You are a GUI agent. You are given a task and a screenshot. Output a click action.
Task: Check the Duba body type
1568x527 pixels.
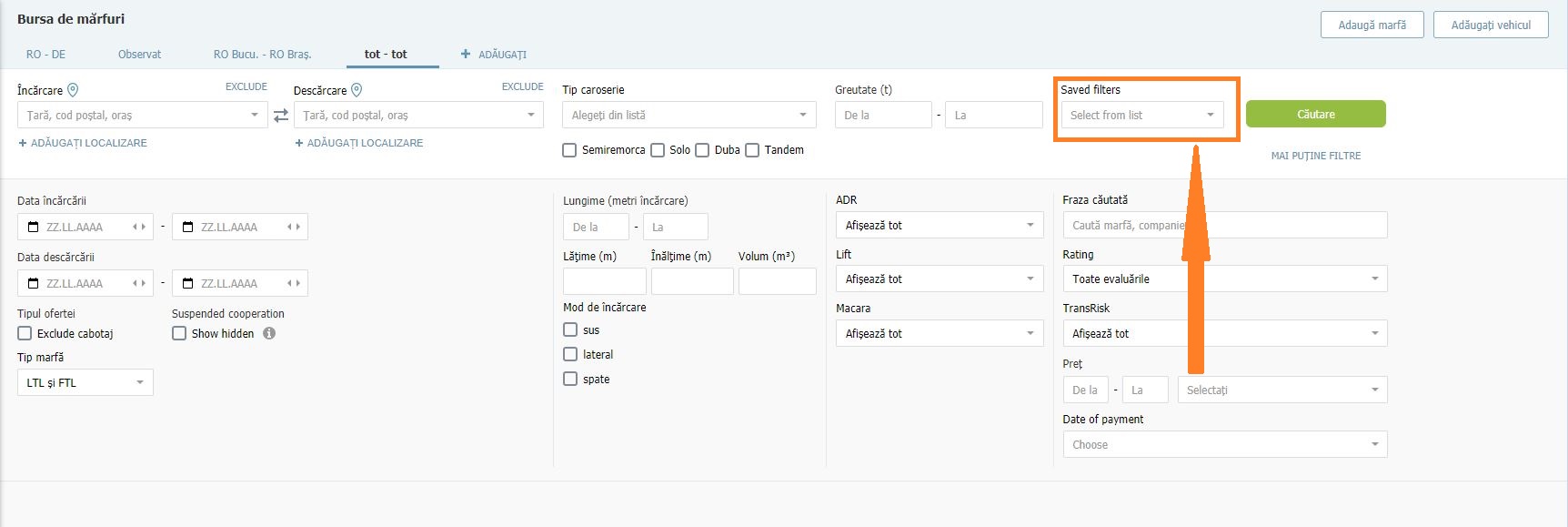tap(702, 150)
